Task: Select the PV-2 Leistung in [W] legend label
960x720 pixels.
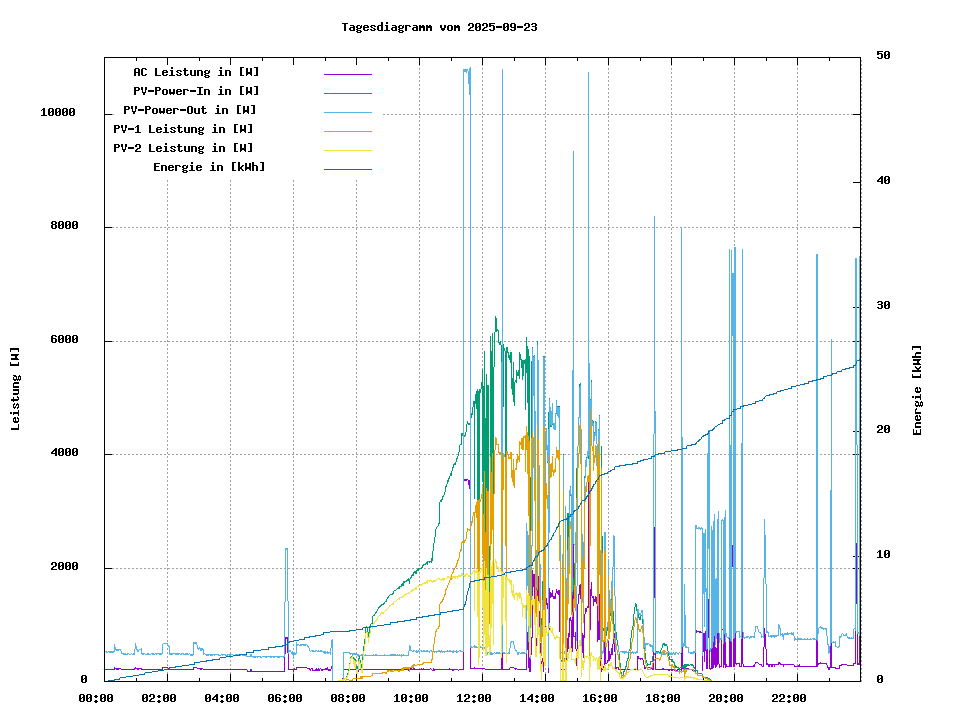Action: click(183, 148)
